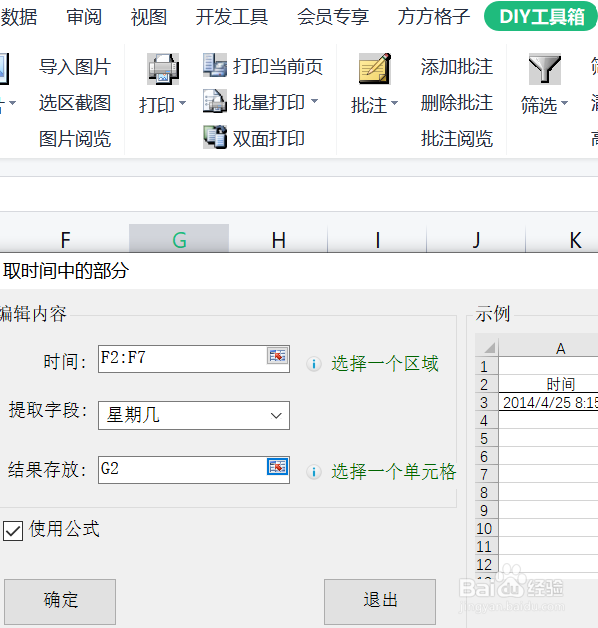The width and height of the screenshot is (598, 628).
Task: Open the 数据 ribbon tab
Action: pyautogui.click(x=18, y=17)
